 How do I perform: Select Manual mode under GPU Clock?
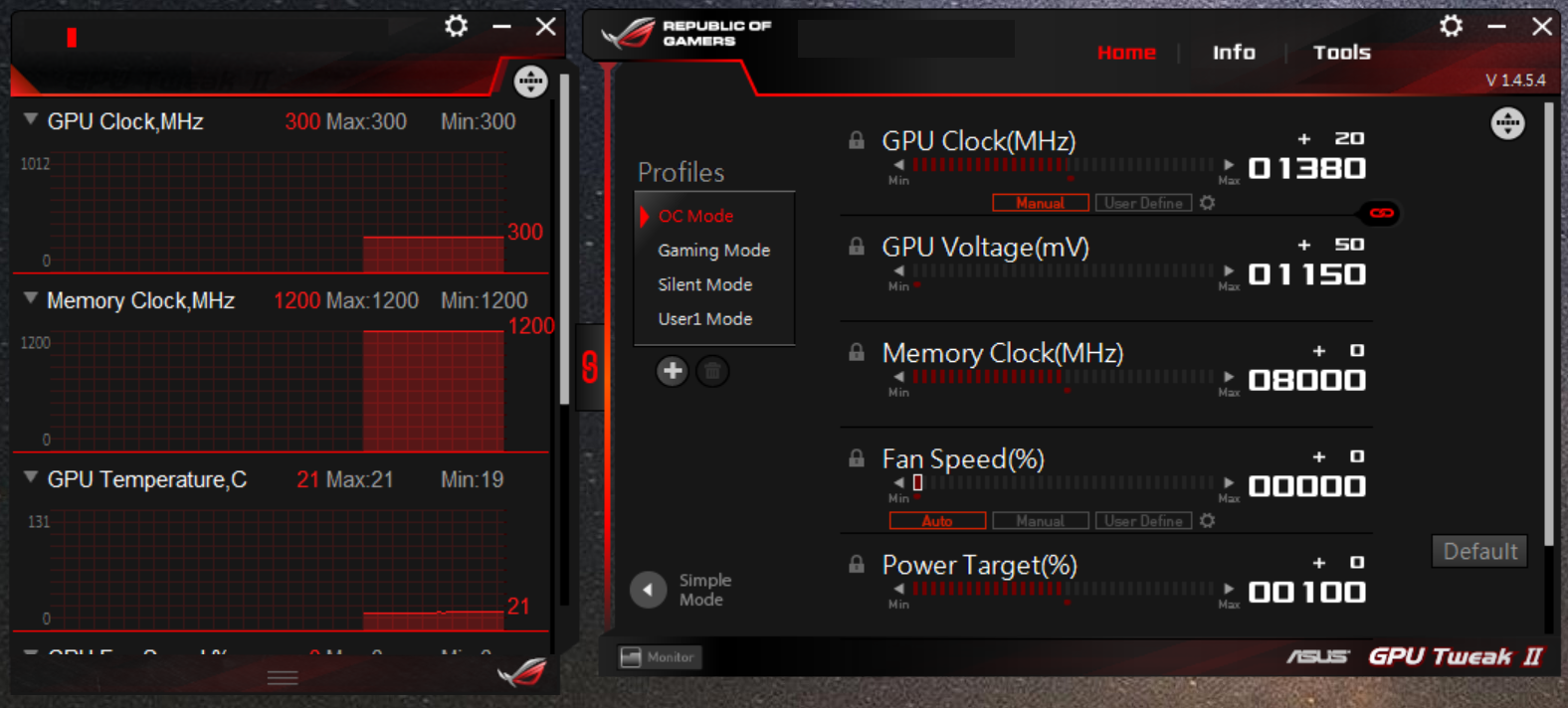pos(1041,203)
